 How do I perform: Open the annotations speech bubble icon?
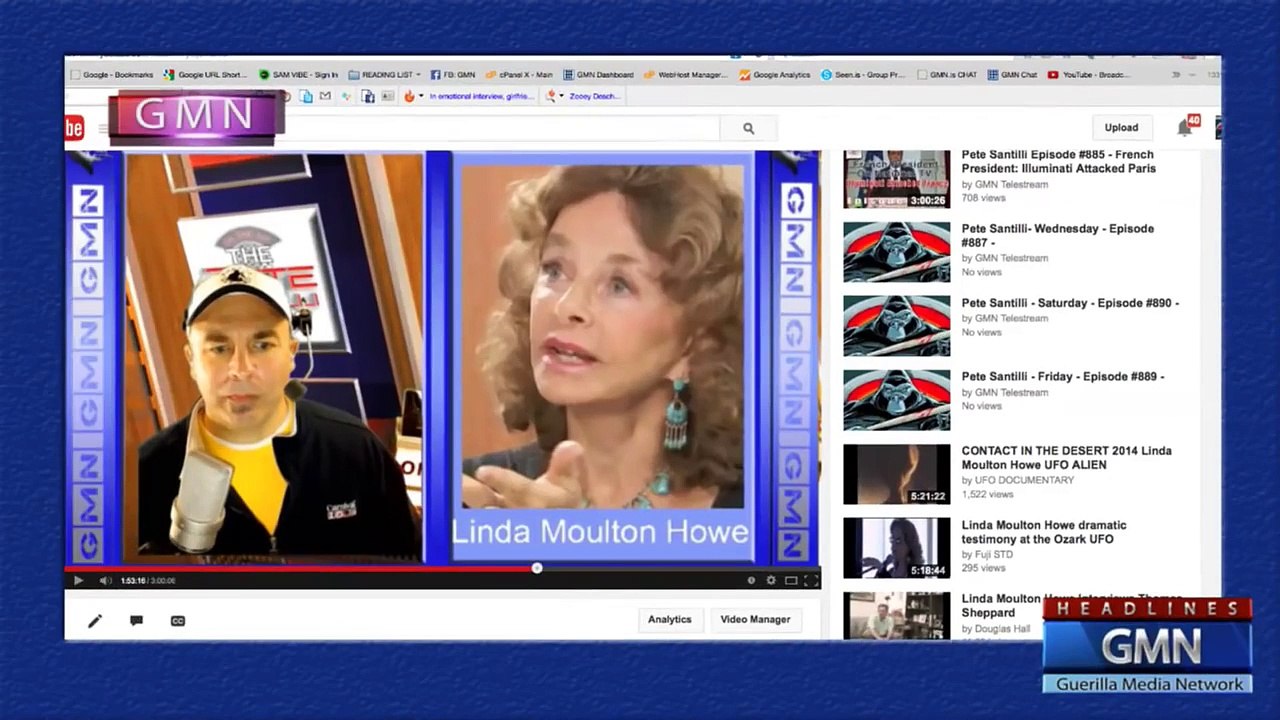pos(136,621)
